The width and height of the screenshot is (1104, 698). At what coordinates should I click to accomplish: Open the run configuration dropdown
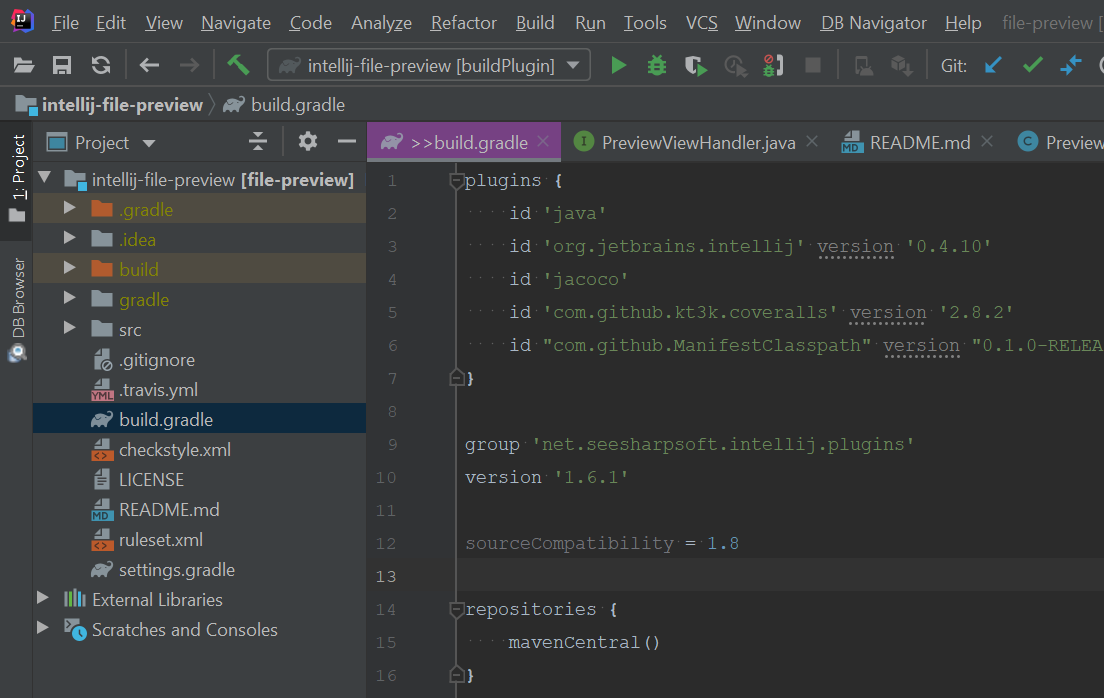[573, 66]
